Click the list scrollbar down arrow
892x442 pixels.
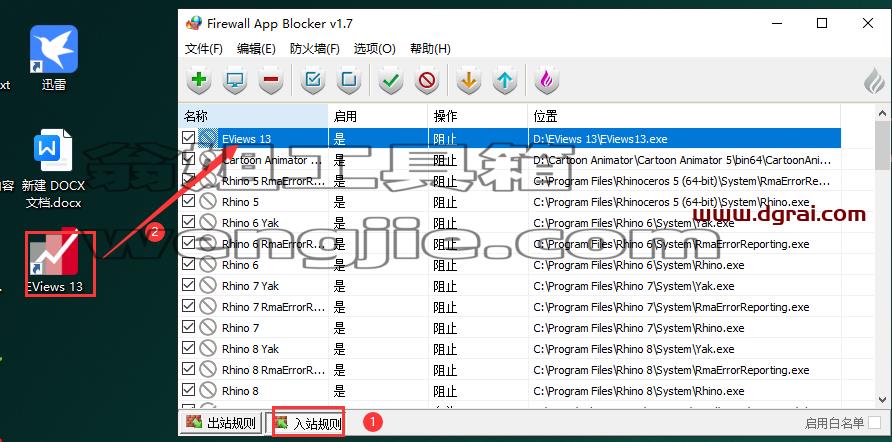coord(883,399)
